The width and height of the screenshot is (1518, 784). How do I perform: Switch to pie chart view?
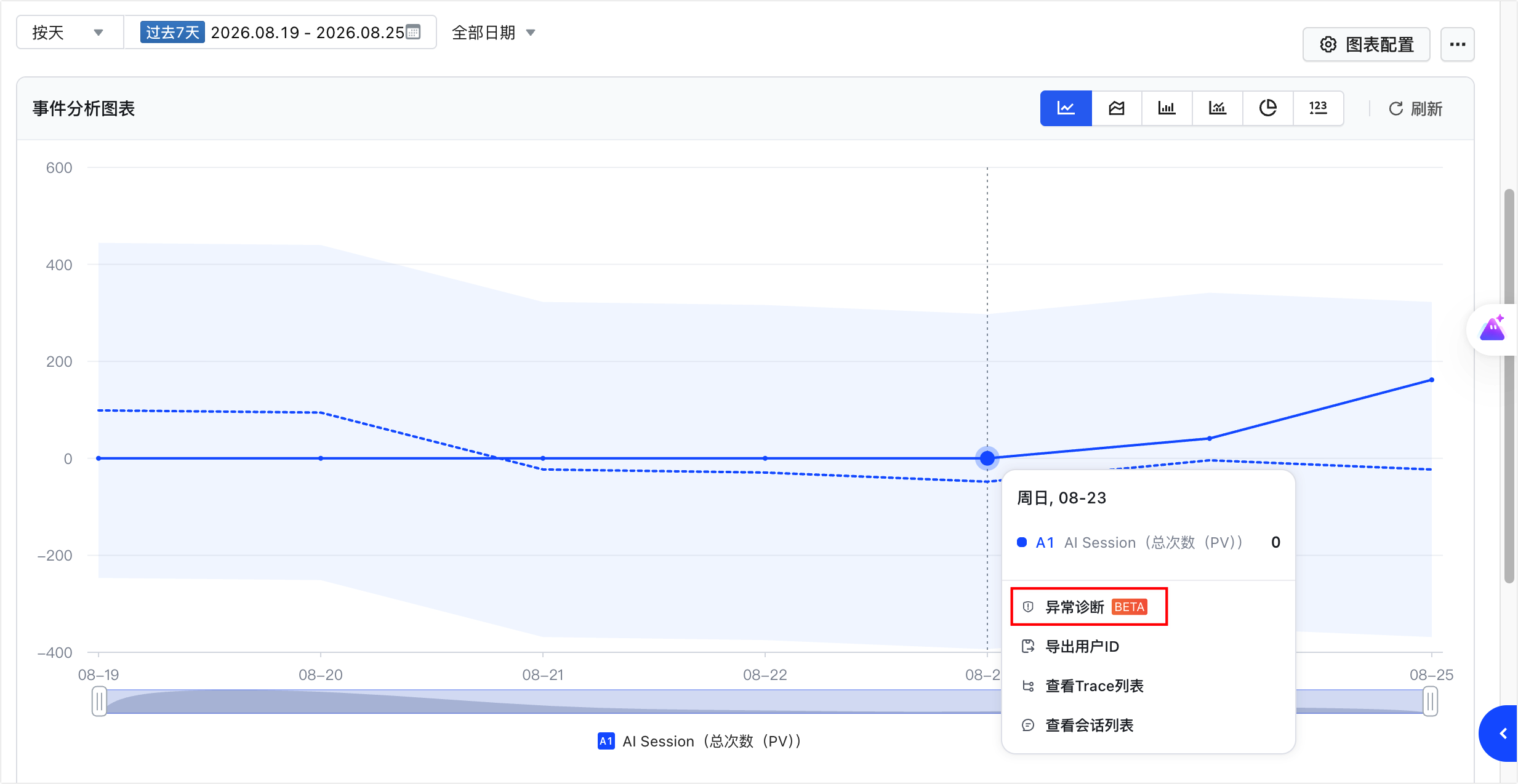click(1267, 108)
